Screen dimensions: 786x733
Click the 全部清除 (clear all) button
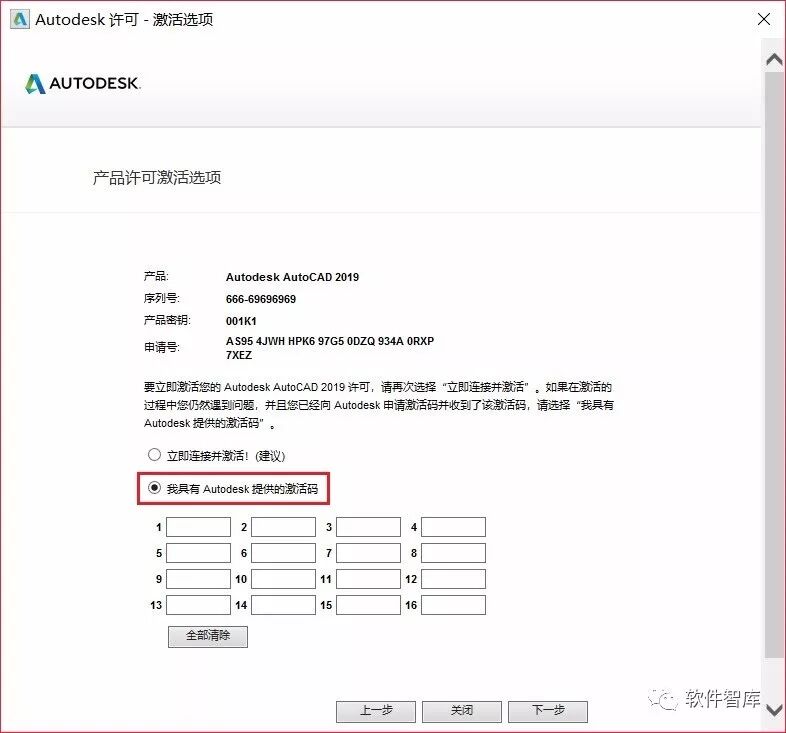tap(208, 636)
